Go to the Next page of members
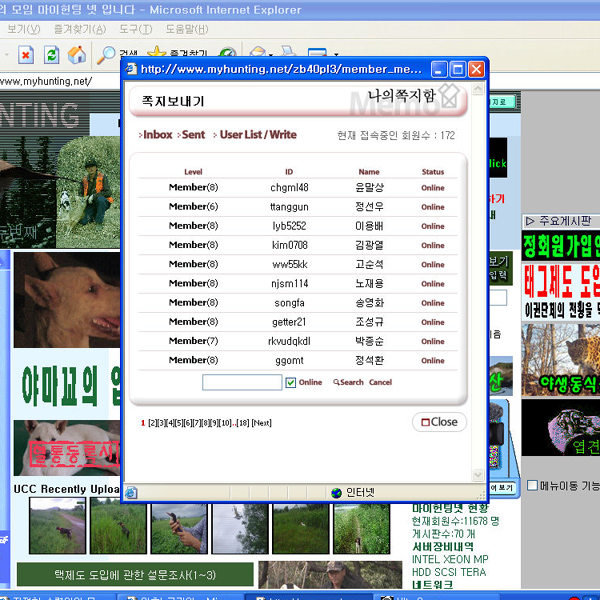This screenshot has height=600, width=600. [261, 423]
